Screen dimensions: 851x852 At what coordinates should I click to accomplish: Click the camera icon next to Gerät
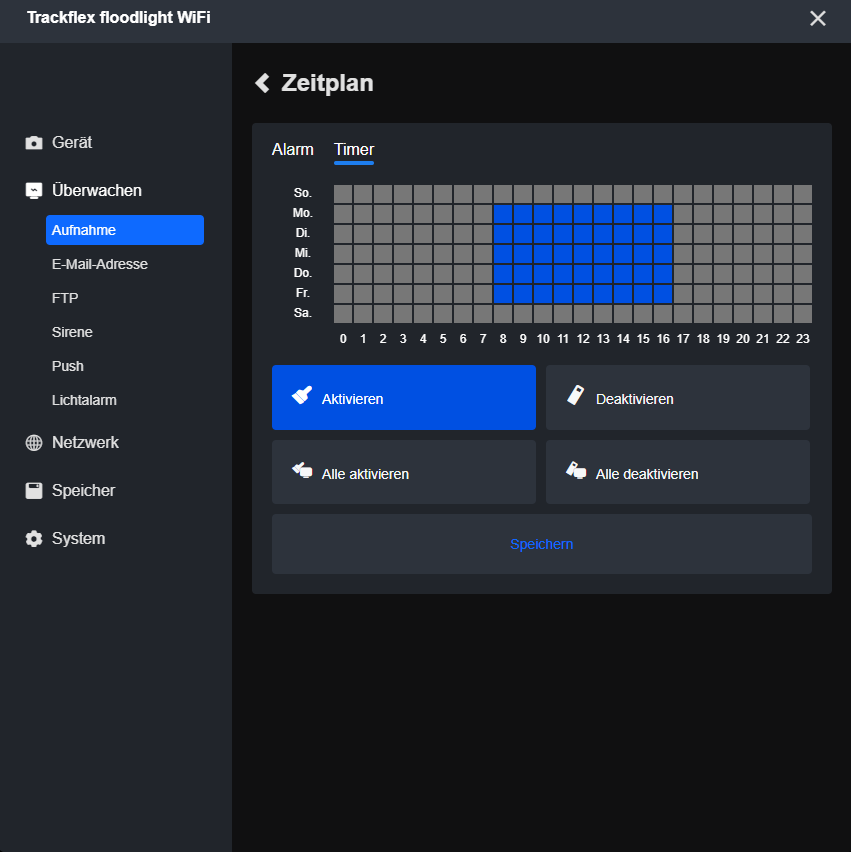(x=34, y=142)
